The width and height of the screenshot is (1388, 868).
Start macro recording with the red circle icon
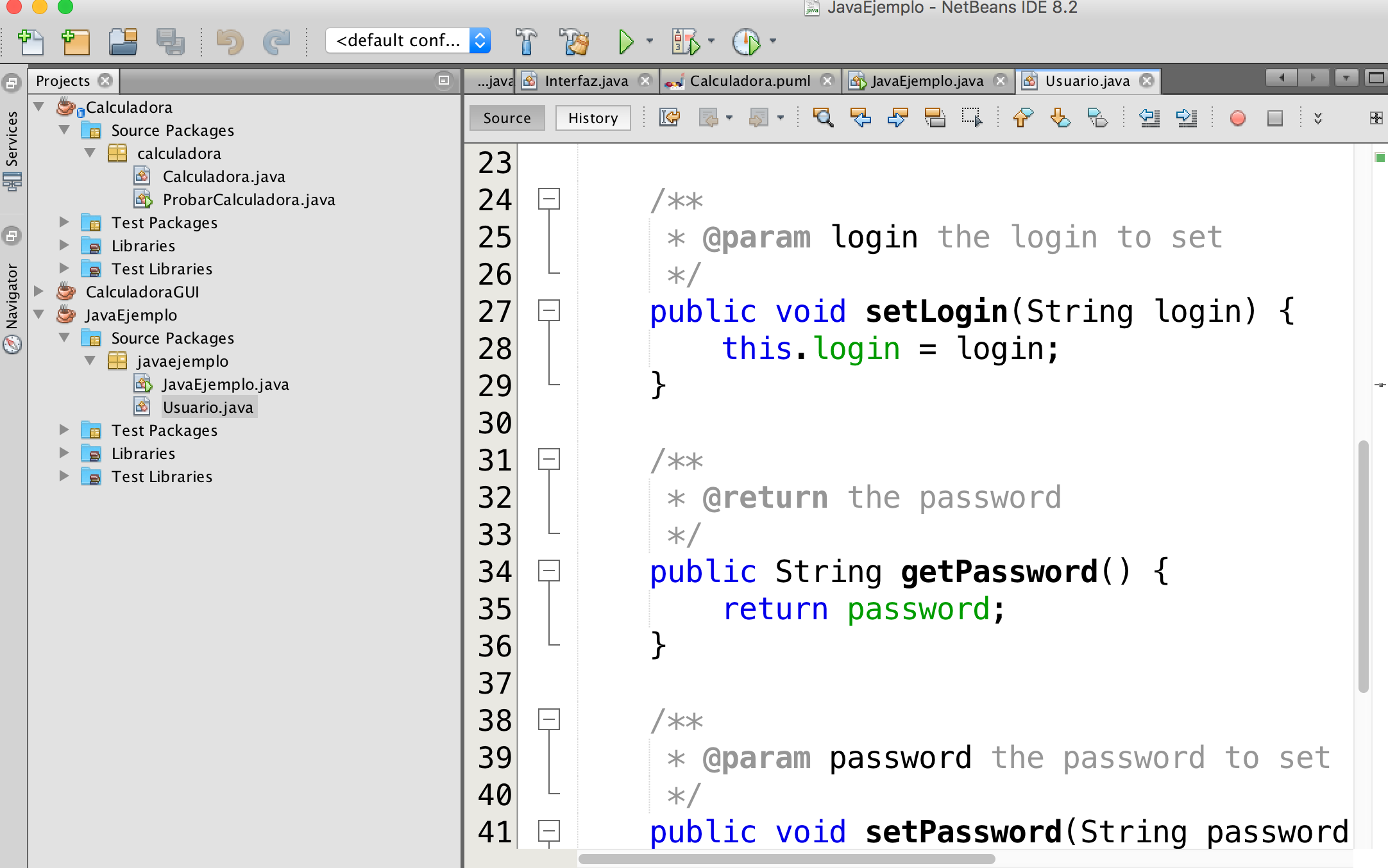[1238, 118]
